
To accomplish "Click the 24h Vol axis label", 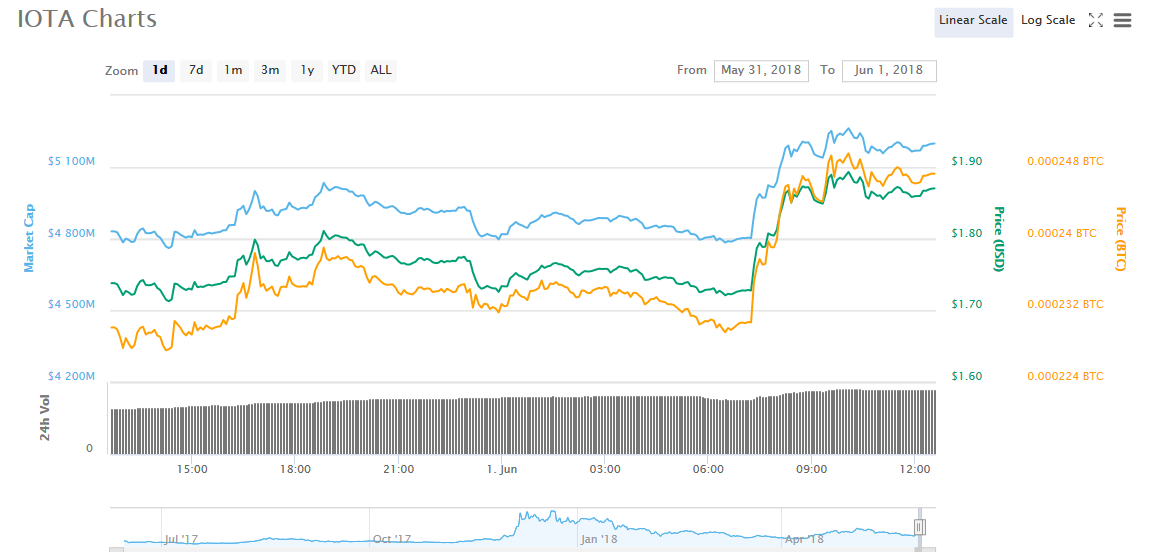I will coord(45,418).
